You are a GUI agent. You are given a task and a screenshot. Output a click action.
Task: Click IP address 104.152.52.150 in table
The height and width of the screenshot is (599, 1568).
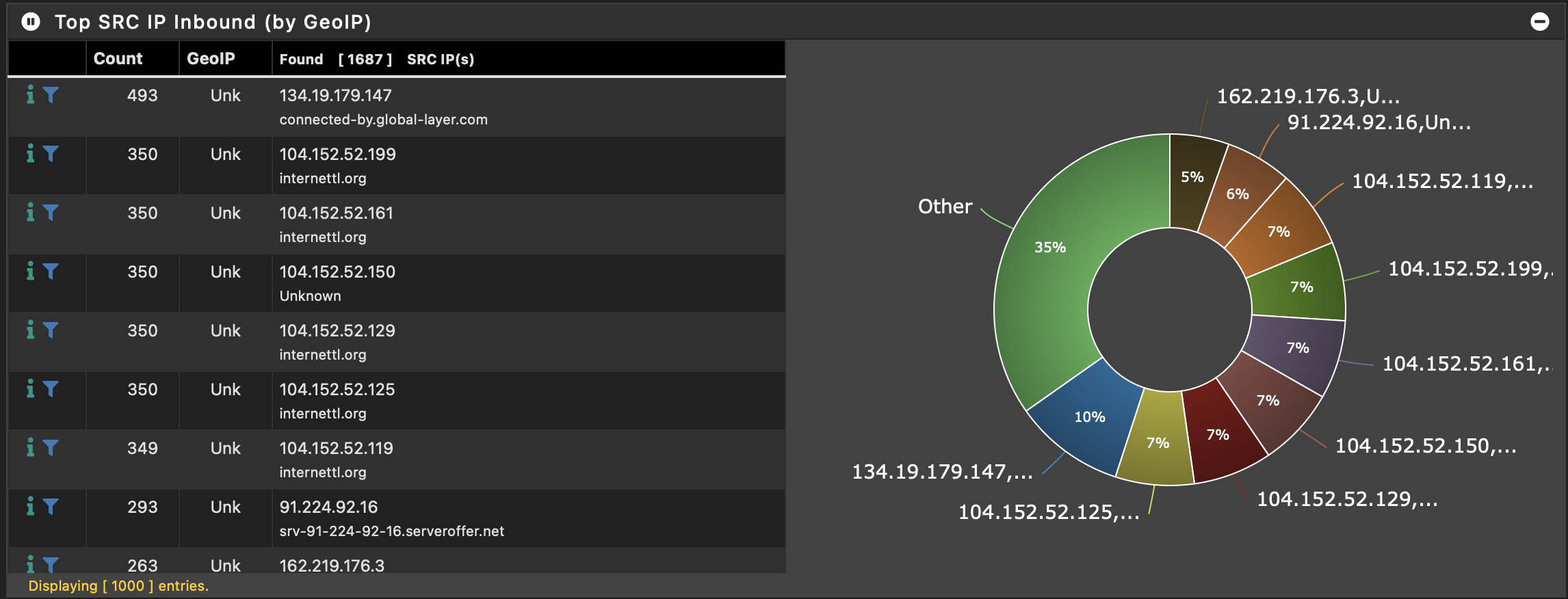(337, 272)
